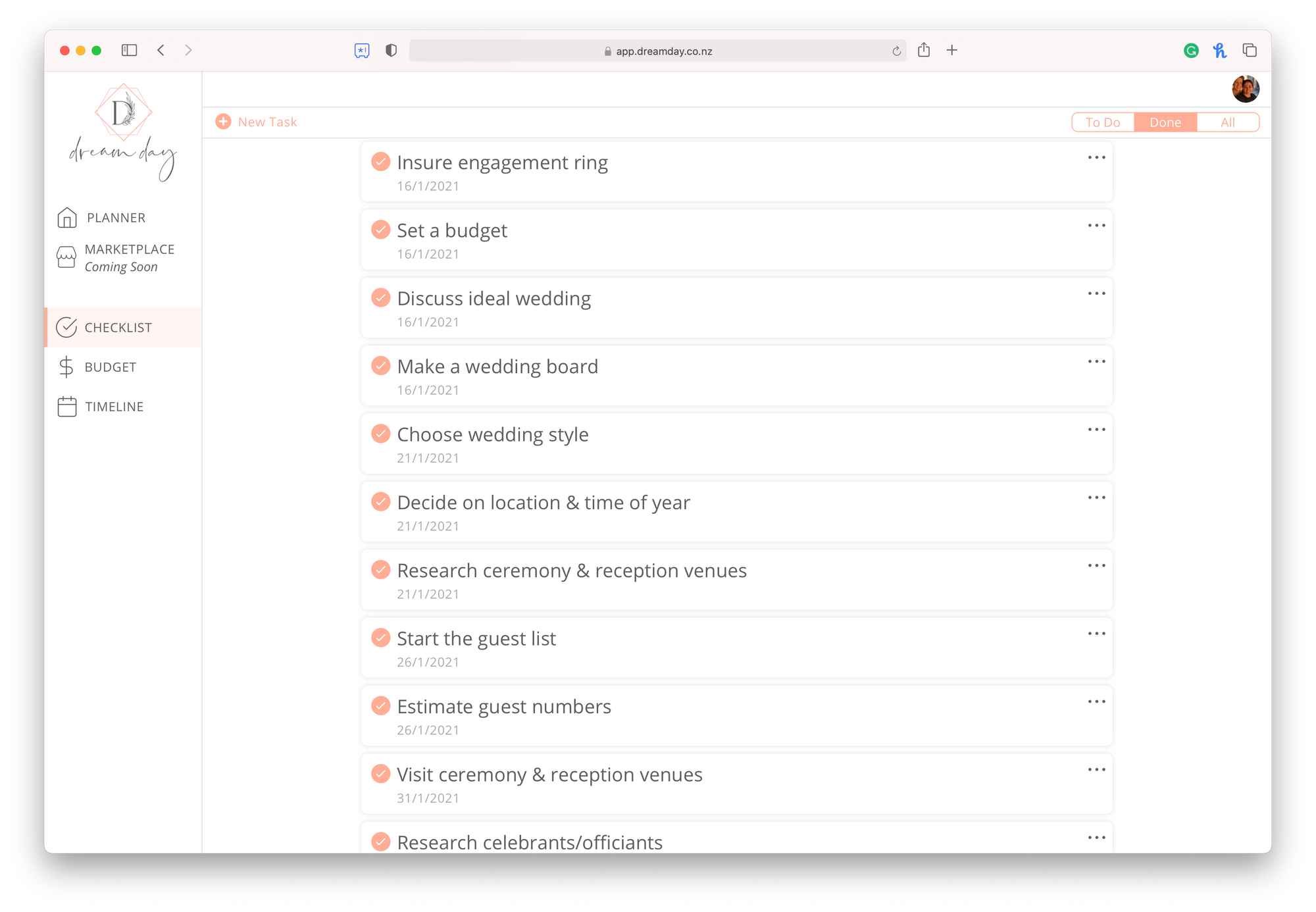Open options menu for Choose wedding style
1316x912 pixels.
1096,430
